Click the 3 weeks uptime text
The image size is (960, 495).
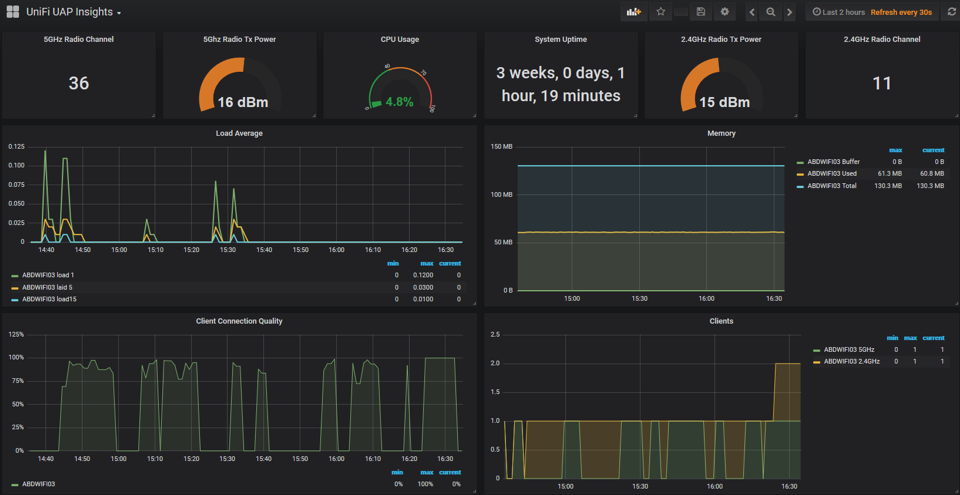[x=561, y=84]
